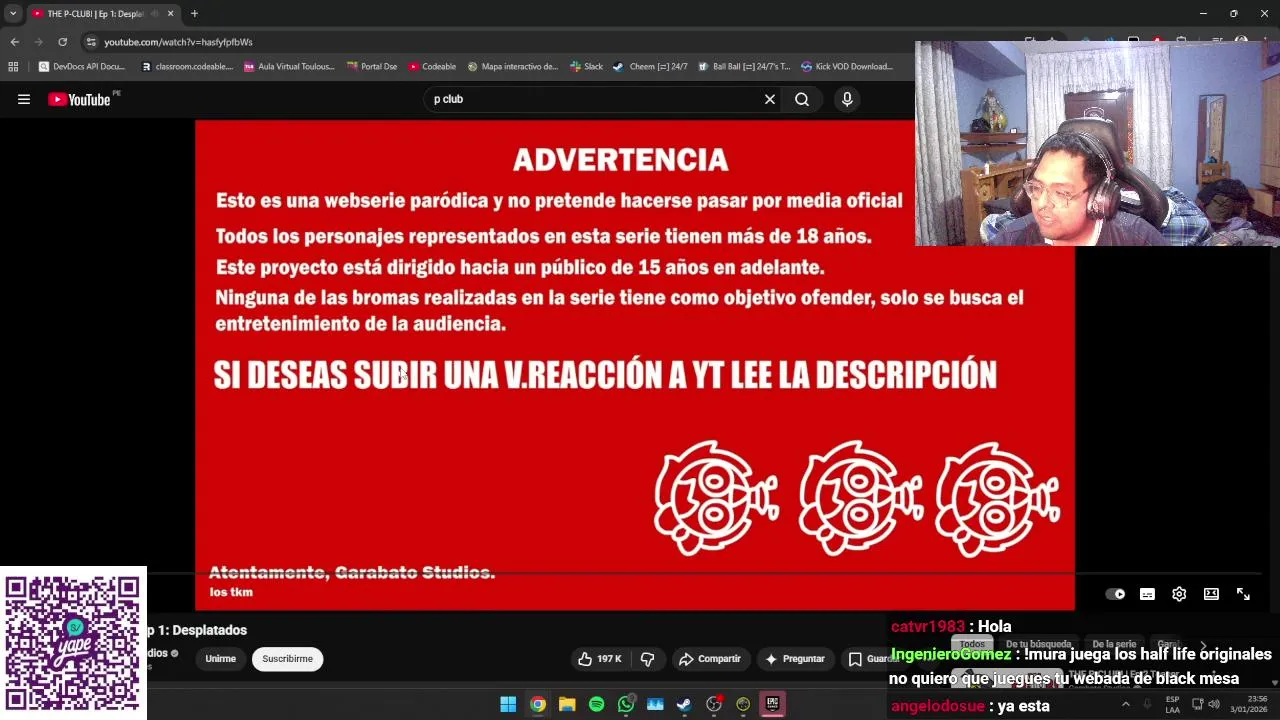Open OBS Studio from the taskbar
The image size is (1280, 720).
(714, 704)
